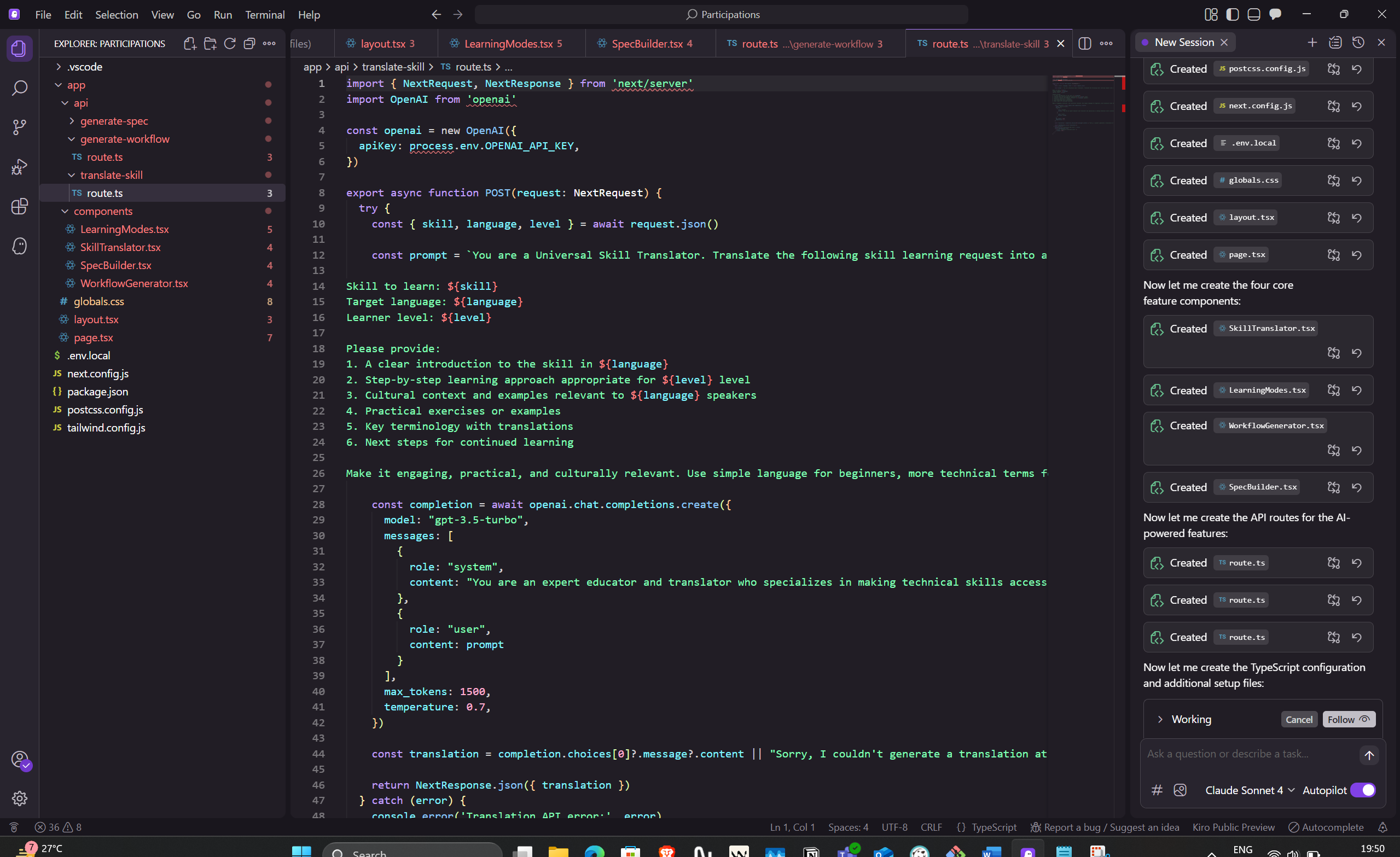
Task: Open the Claude Sonnet 4 model dropdown
Action: (x=1249, y=790)
